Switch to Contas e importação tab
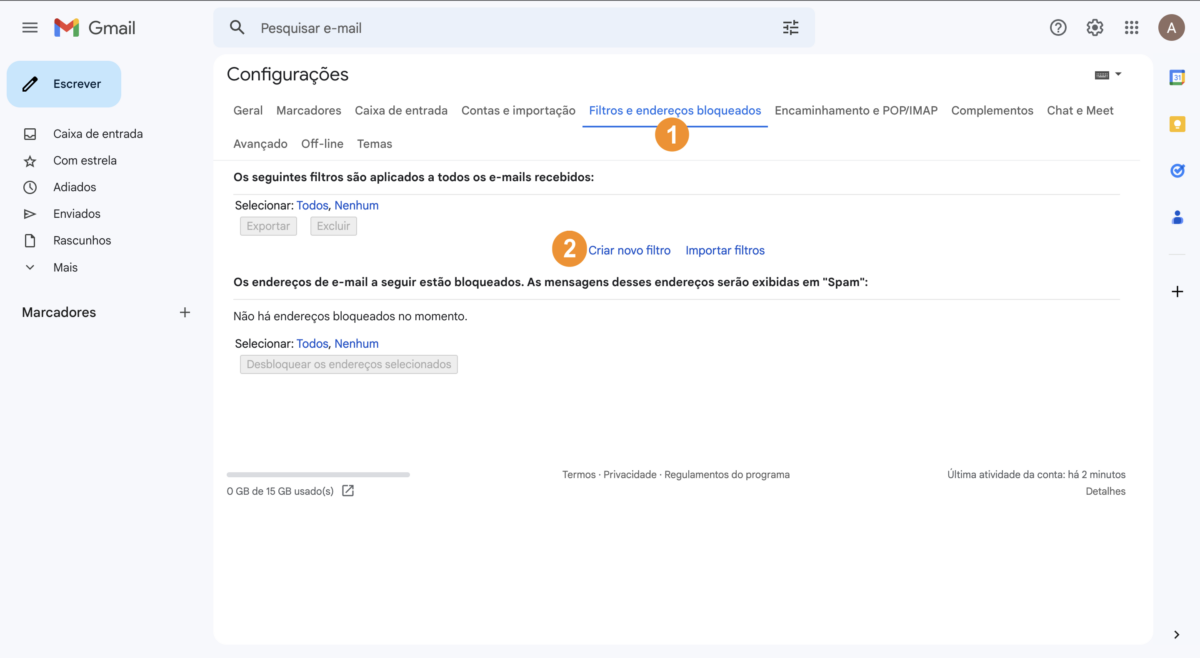This screenshot has height=658, width=1200. [x=518, y=111]
